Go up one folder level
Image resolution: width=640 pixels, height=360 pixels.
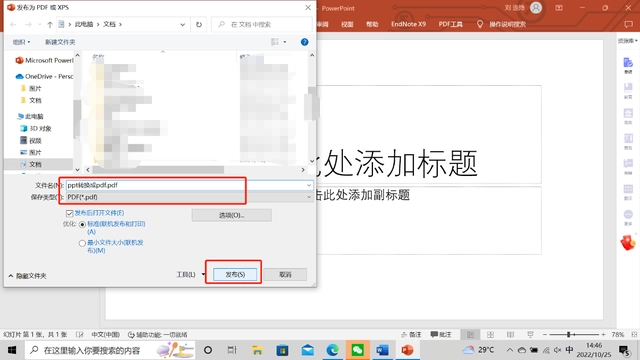(50, 24)
